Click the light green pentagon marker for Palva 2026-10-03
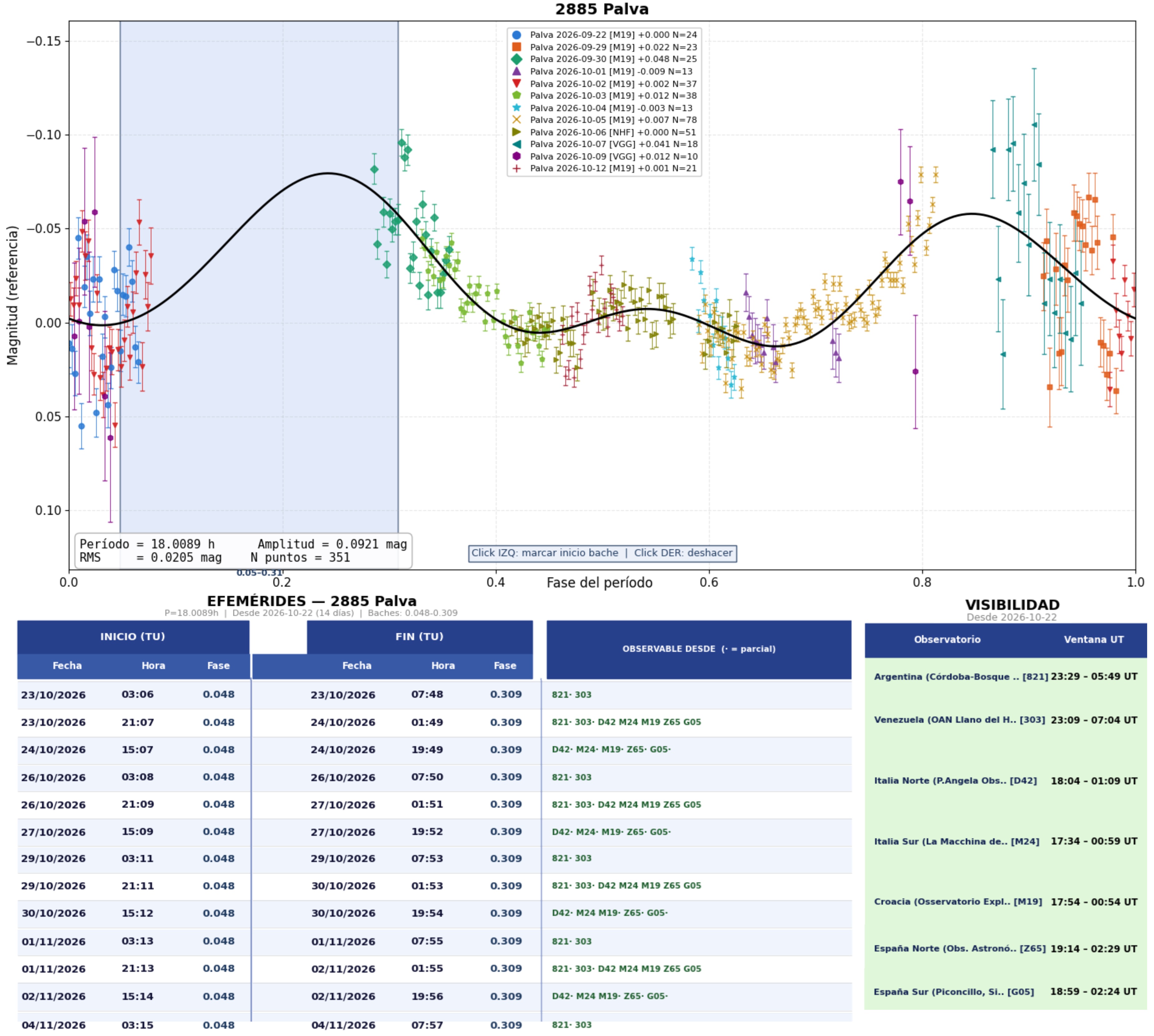 coord(516,96)
